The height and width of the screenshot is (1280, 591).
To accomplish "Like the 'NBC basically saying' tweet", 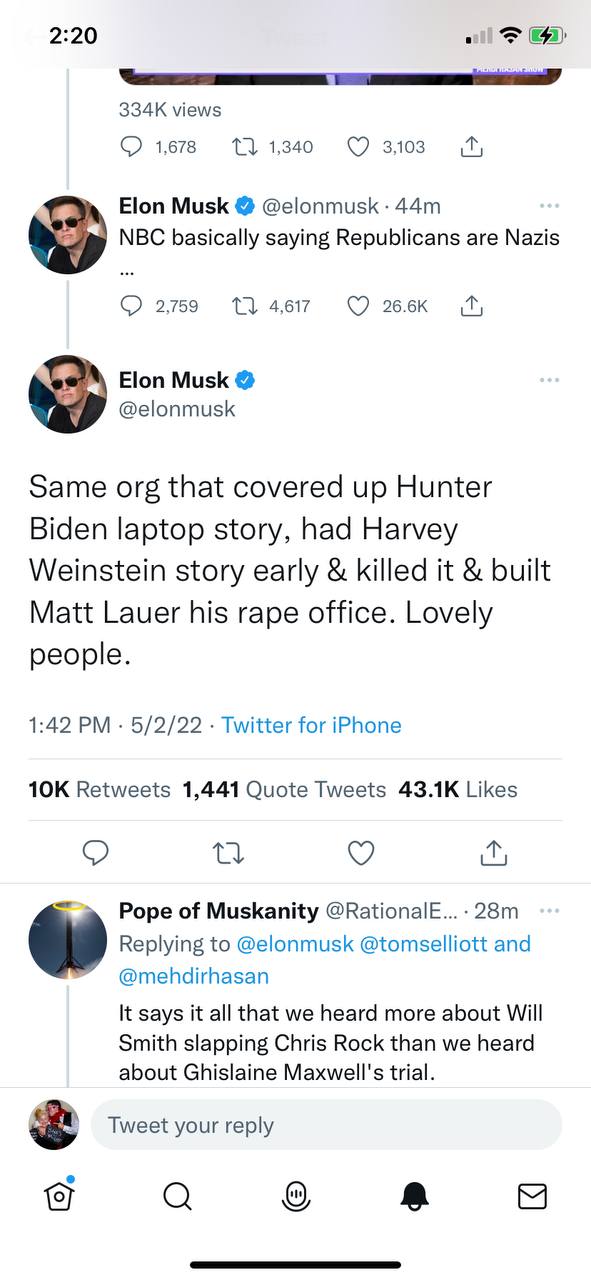I will point(358,307).
